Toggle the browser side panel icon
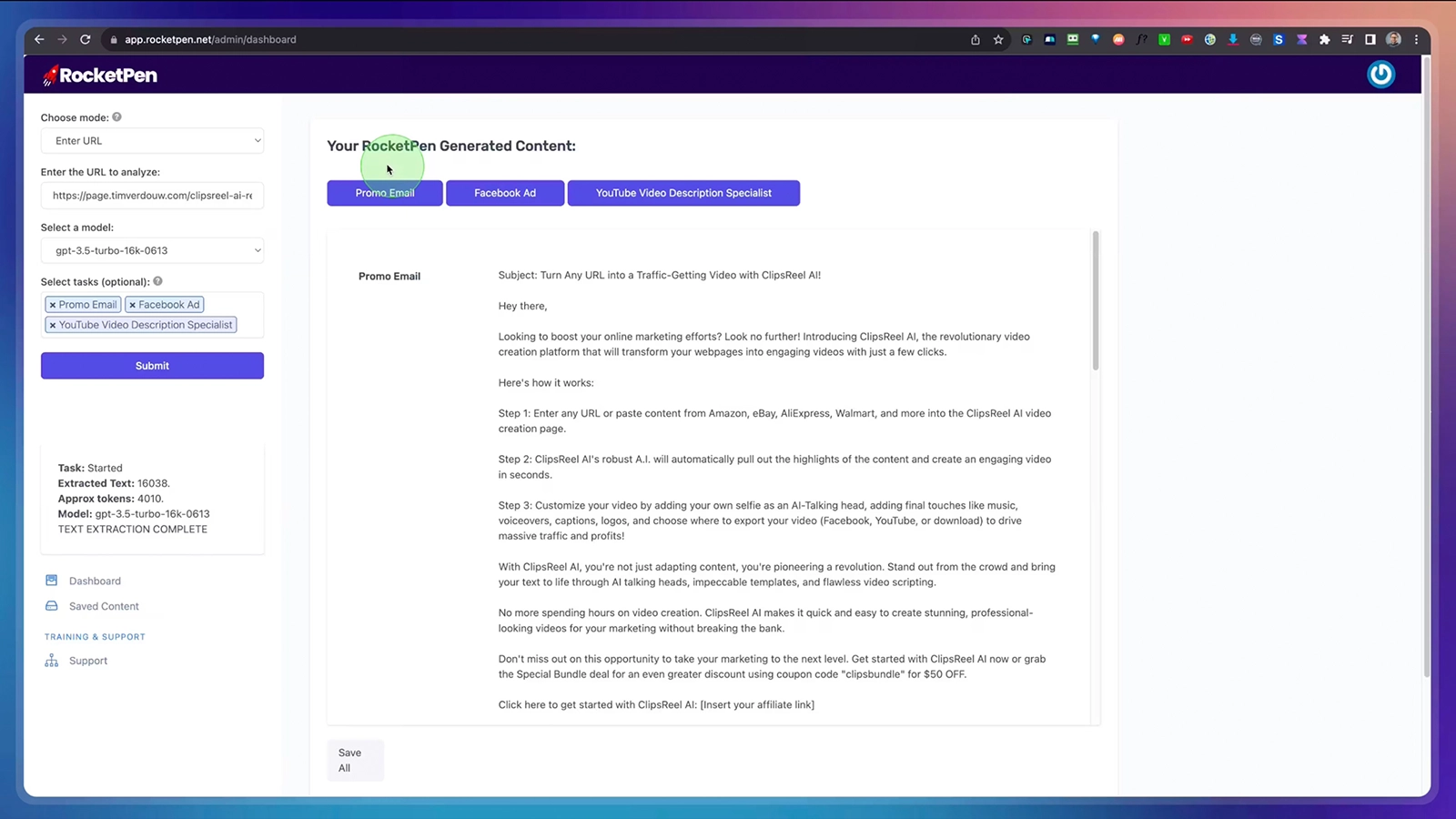 click(x=1370, y=39)
